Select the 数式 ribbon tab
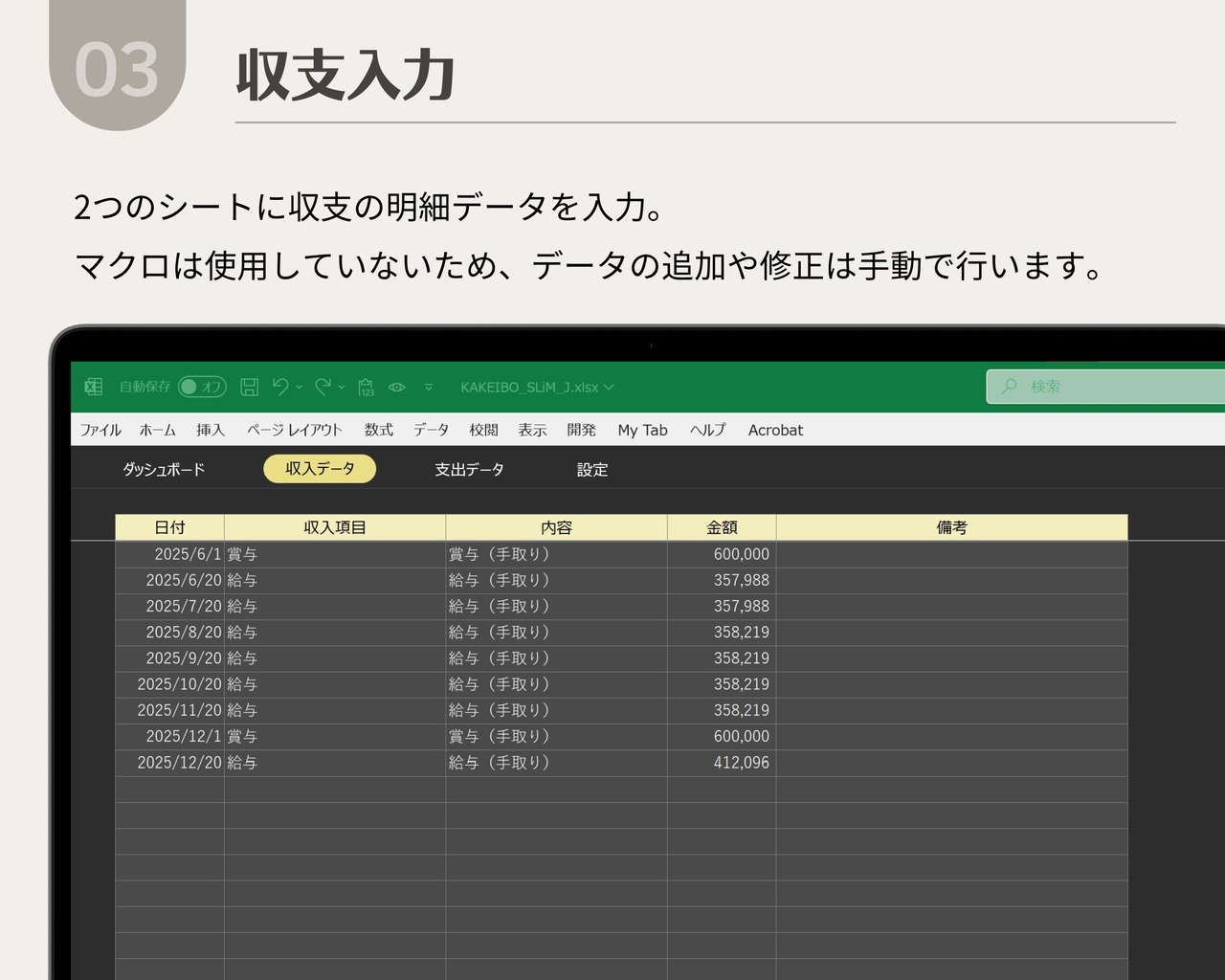 (x=378, y=430)
